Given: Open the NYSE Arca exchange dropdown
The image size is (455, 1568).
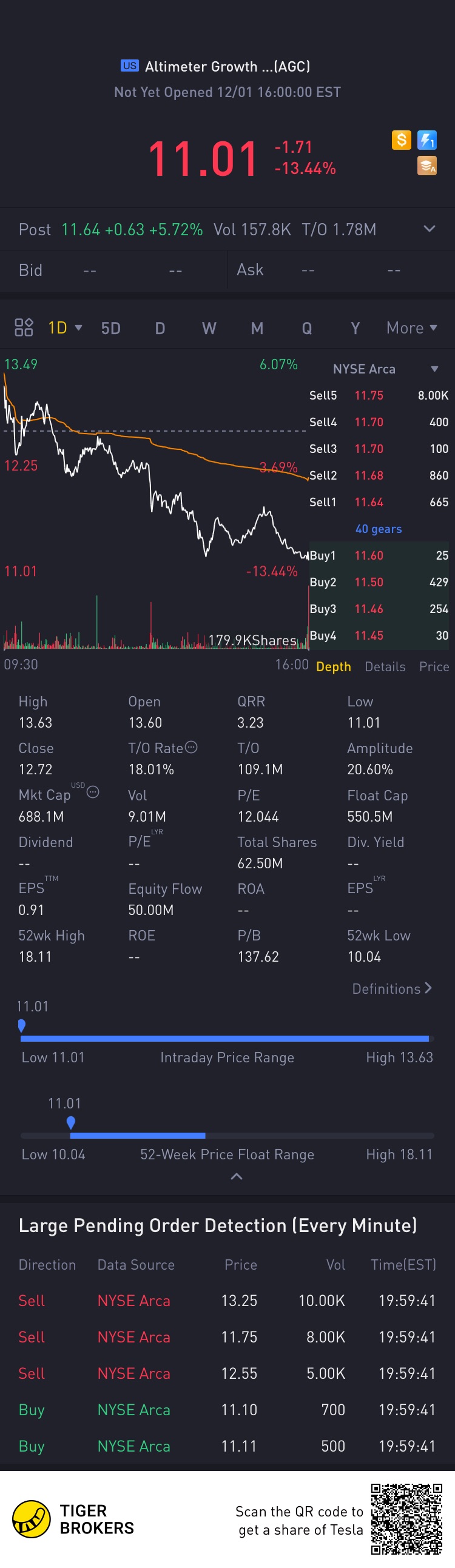Looking at the screenshot, I should tap(386, 369).
